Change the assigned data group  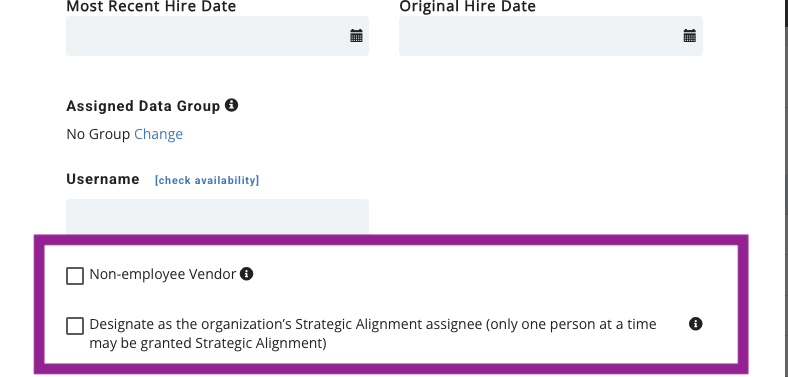click(158, 134)
